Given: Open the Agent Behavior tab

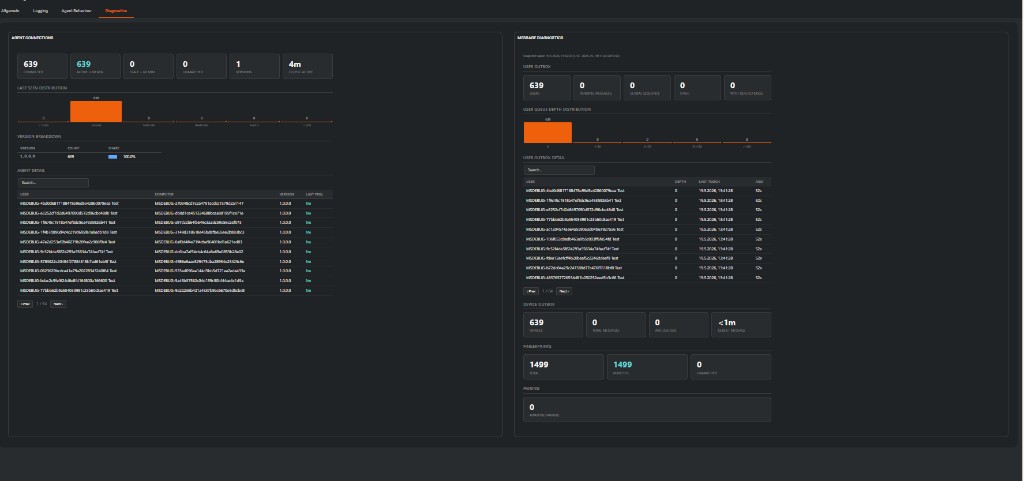Looking at the screenshot, I should click(76, 11).
